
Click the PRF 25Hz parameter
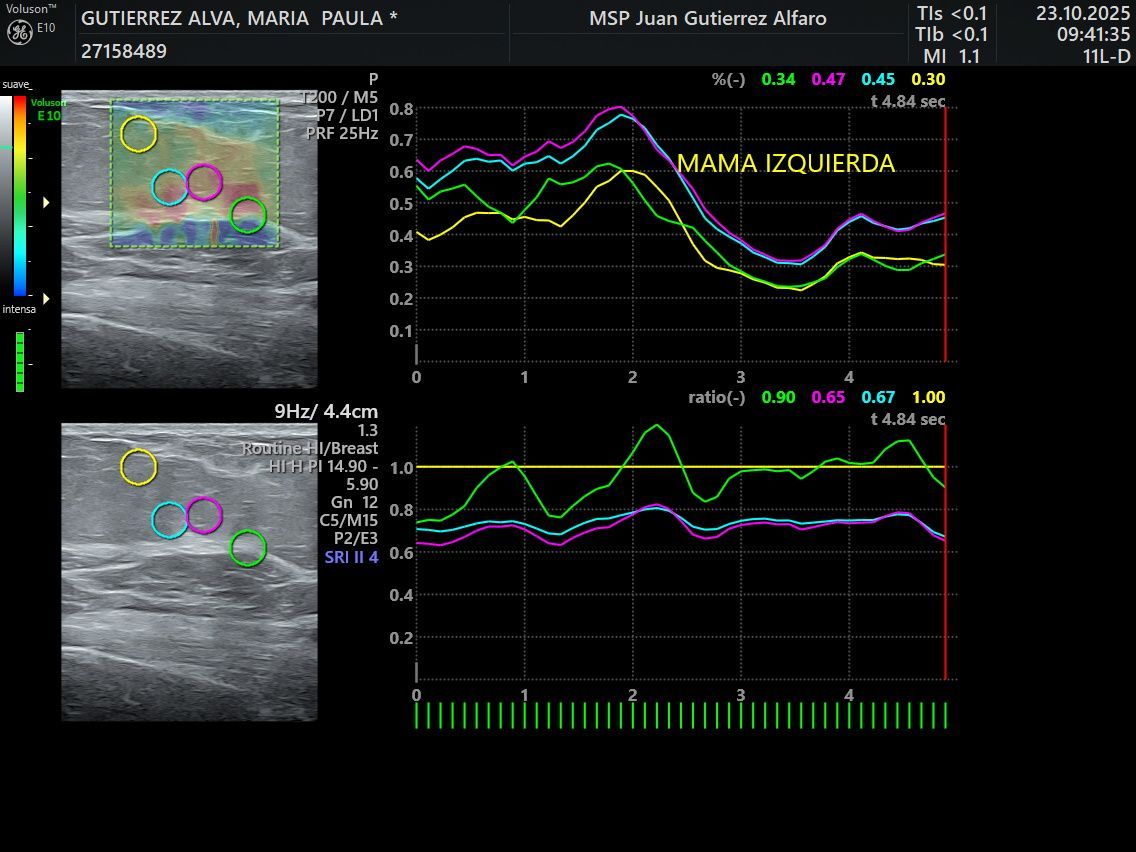tap(342, 133)
